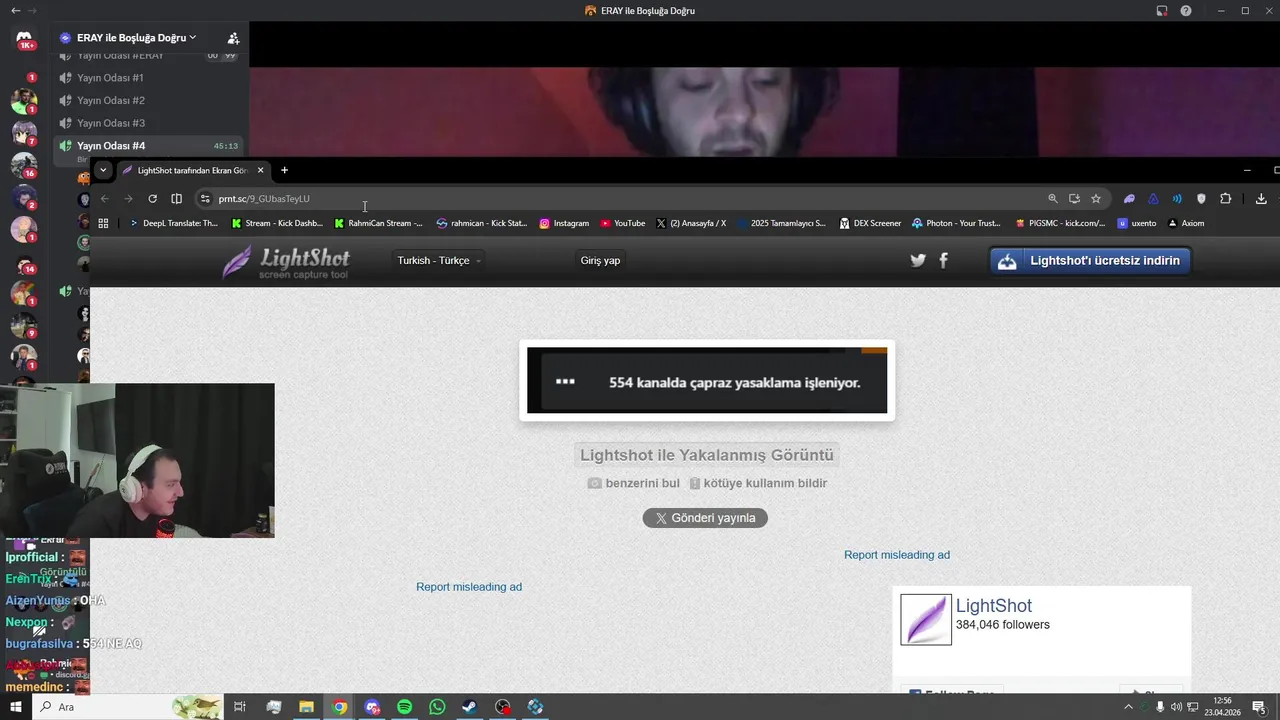This screenshot has width=1280, height=720.
Task: Expand Chrome tab search dropdown
Action: coord(102,170)
